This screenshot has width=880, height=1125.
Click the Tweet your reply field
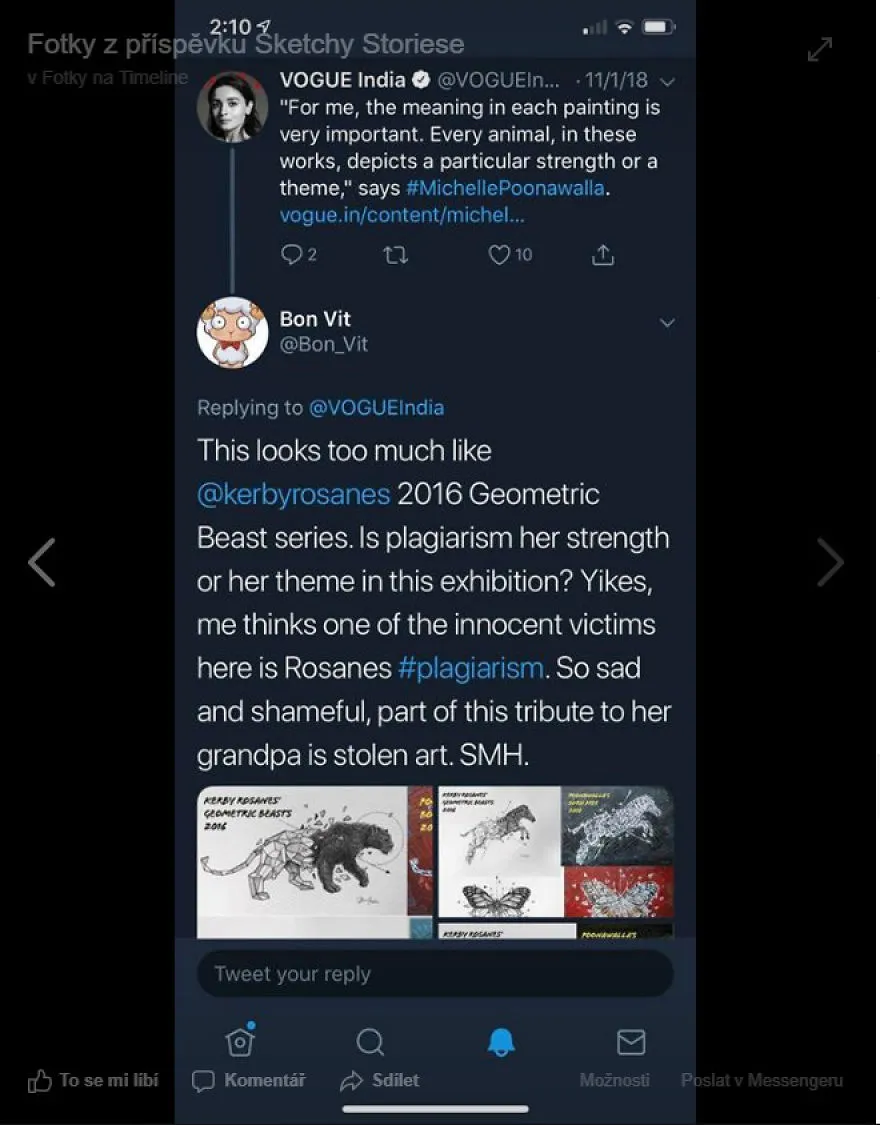(435, 974)
